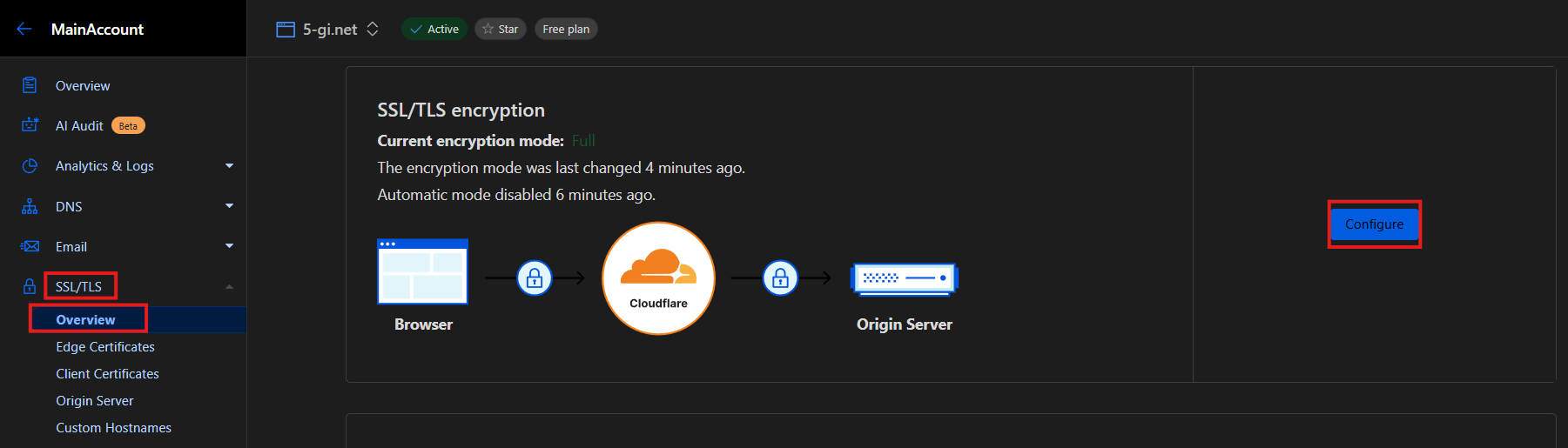The height and width of the screenshot is (448, 1568).
Task: Click the Active status badge
Action: (434, 29)
